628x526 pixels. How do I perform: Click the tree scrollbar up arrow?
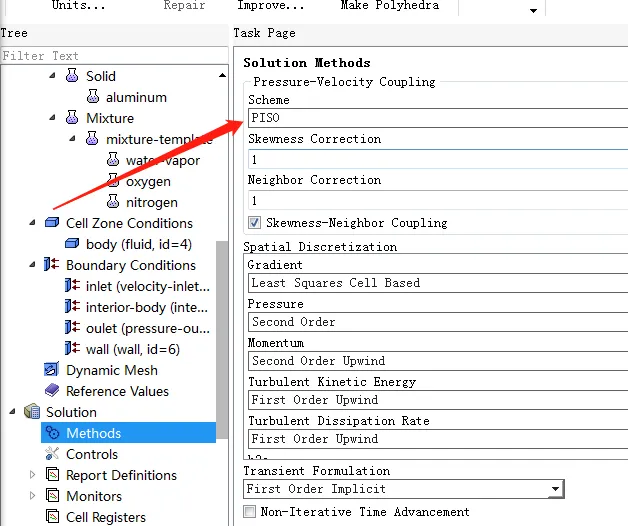[x=222, y=75]
